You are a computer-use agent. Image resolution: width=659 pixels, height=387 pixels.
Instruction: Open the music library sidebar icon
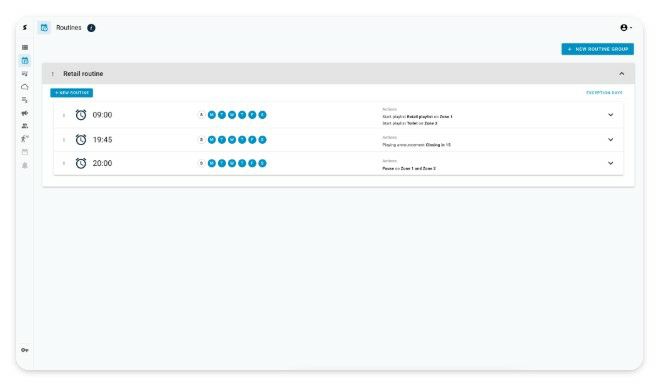[25, 74]
